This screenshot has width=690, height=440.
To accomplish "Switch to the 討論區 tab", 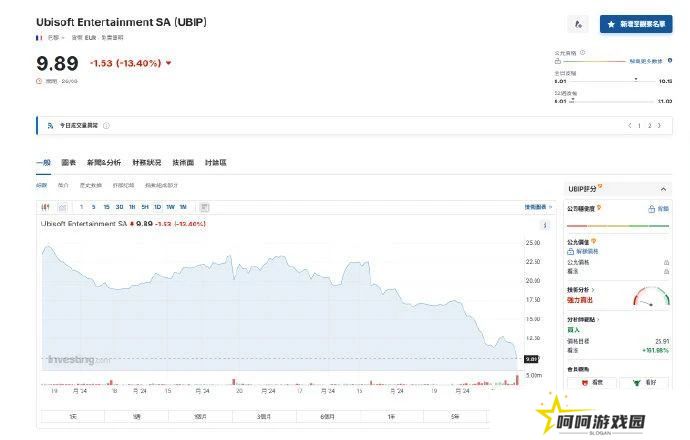I will [216, 162].
